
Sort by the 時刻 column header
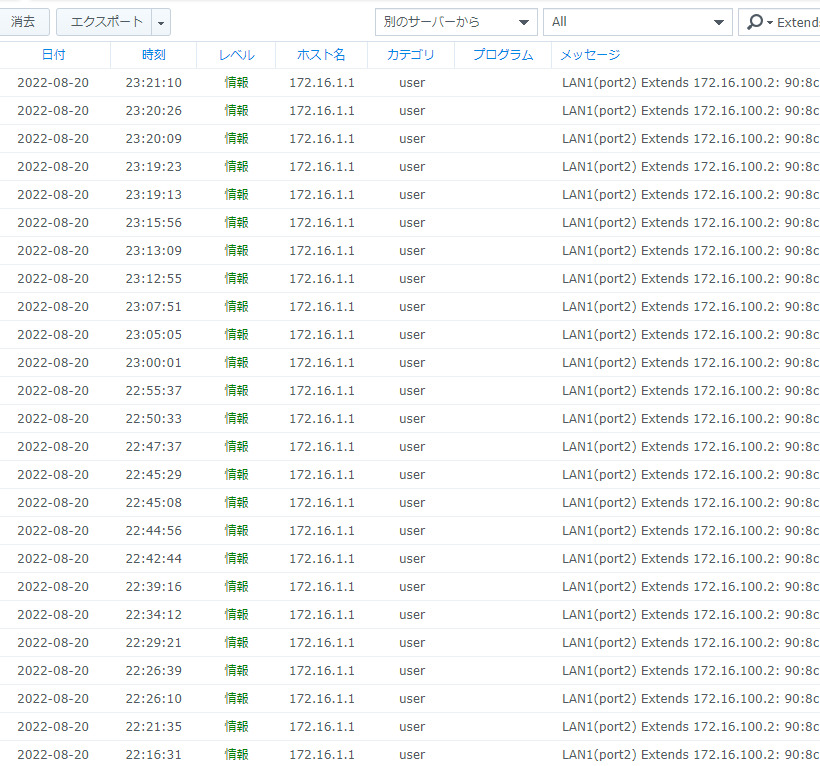(154, 55)
